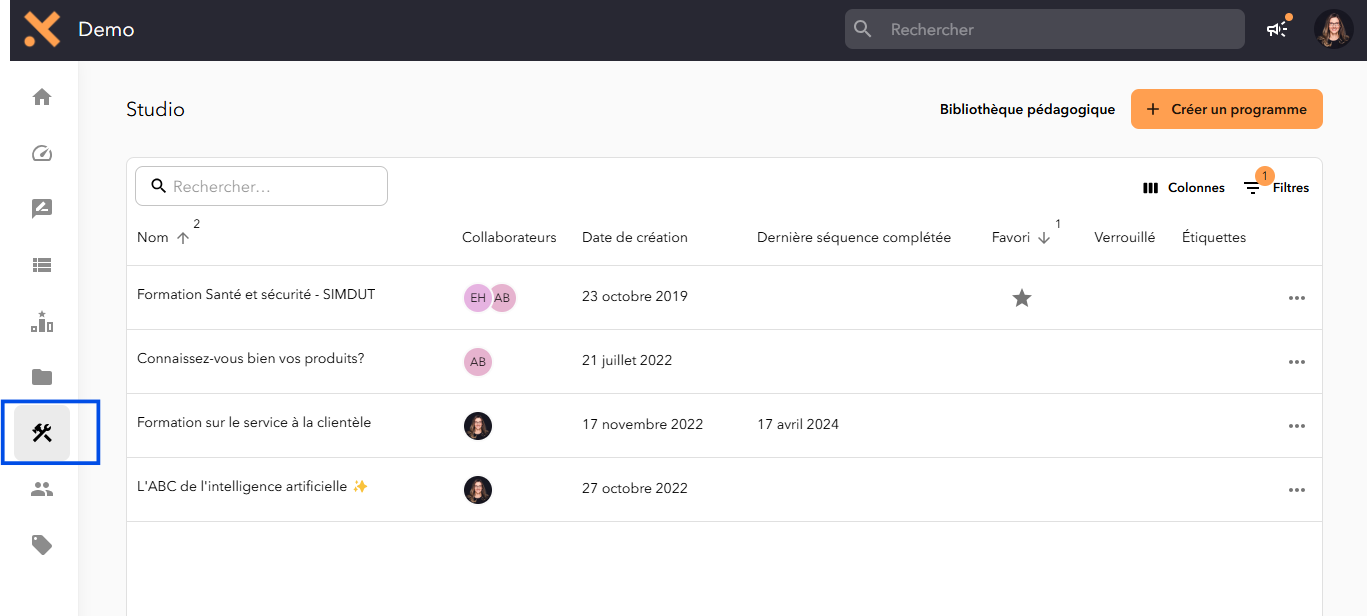The image size is (1367, 616).
Task: Open program Connaissez-vous bien vos produits?
Action: (251, 359)
